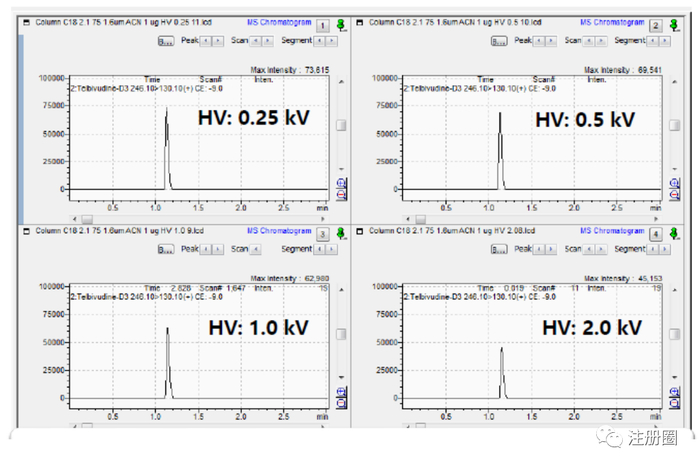Click the B... button in HV 0.25 kV panel

(x=166, y=41)
